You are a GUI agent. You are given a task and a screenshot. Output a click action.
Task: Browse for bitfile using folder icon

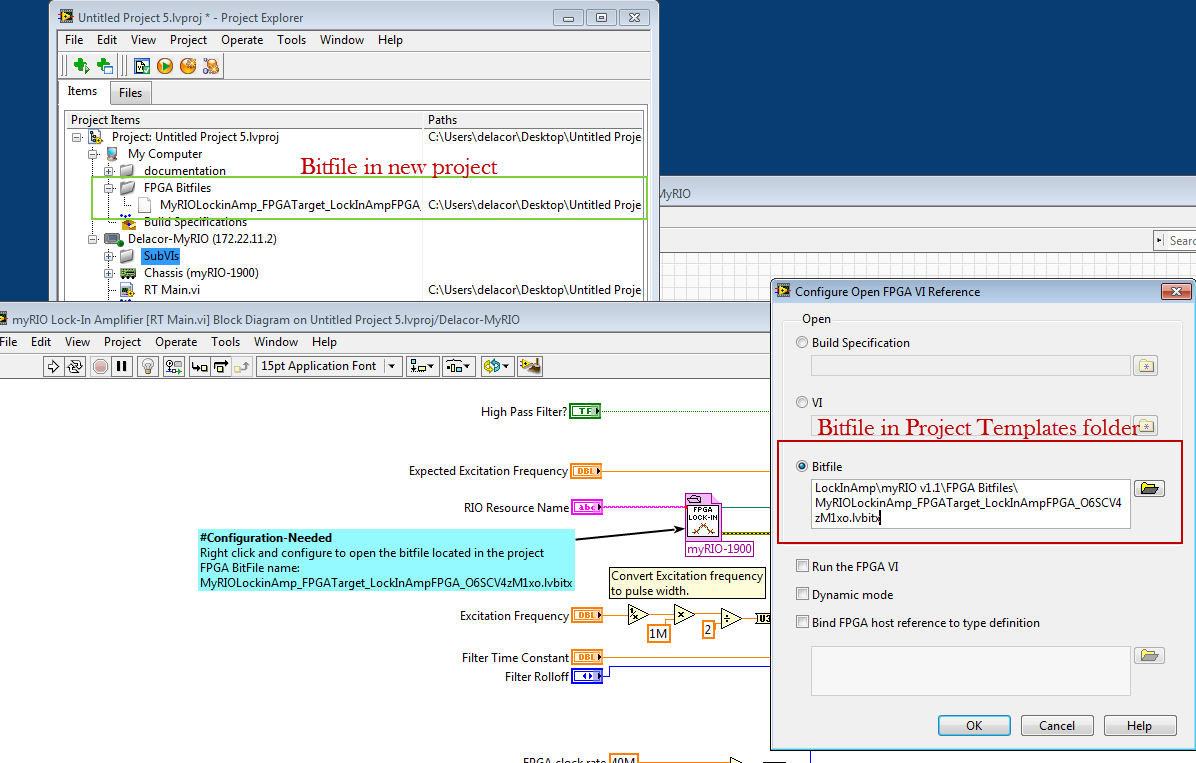(x=1148, y=489)
